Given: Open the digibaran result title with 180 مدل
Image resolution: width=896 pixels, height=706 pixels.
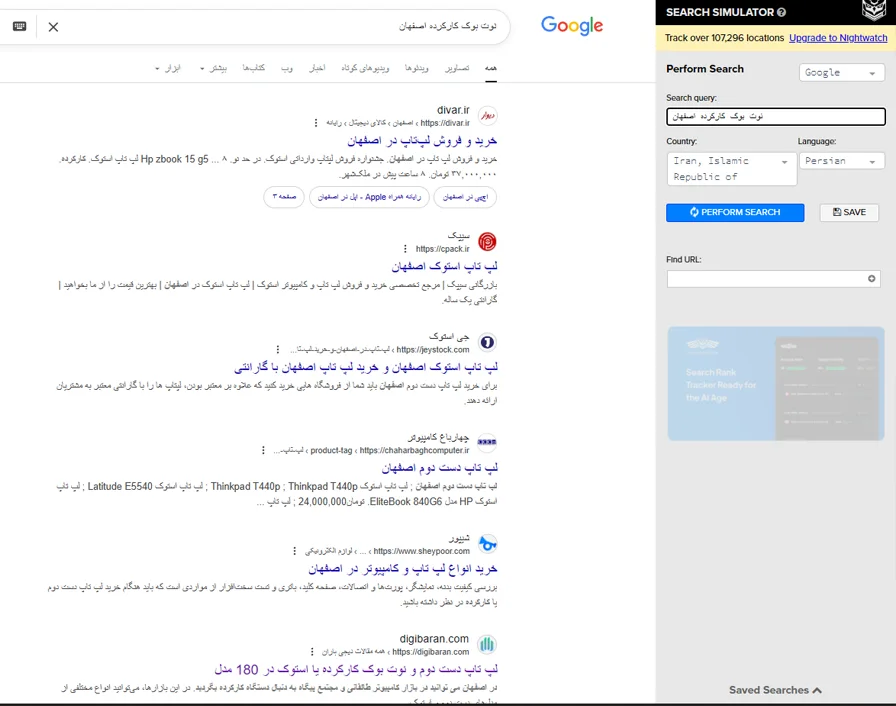Looking at the screenshot, I should tap(356, 669).
